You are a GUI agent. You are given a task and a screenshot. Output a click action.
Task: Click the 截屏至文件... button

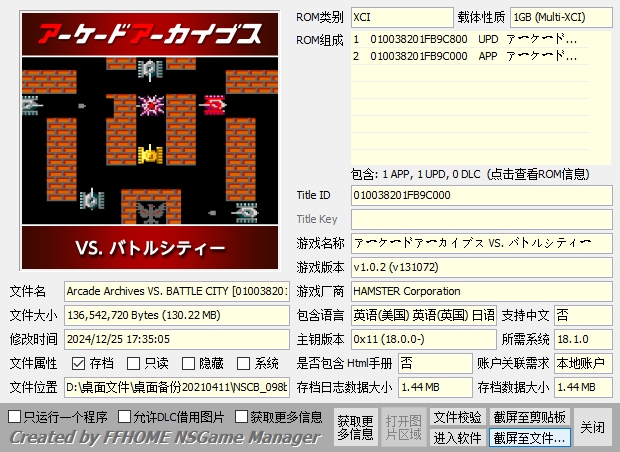click(x=529, y=438)
